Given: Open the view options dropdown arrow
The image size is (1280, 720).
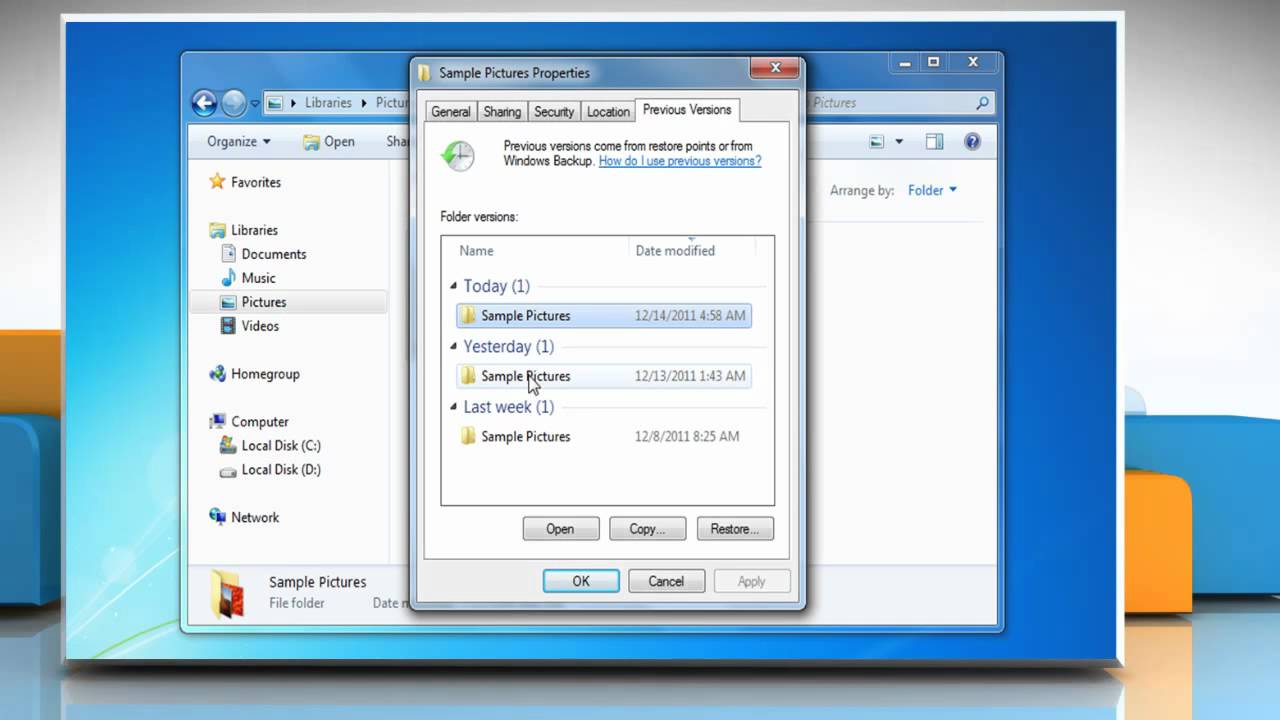Looking at the screenshot, I should 899,142.
